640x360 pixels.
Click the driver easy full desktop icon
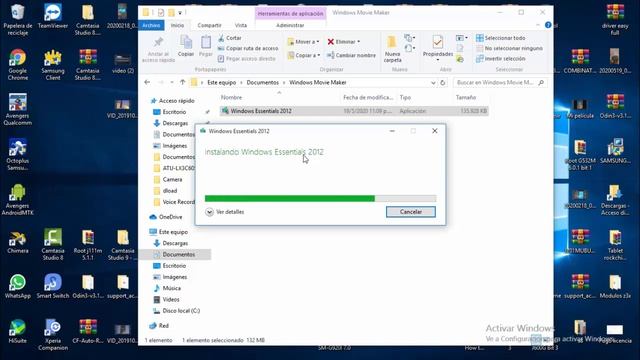615,20
